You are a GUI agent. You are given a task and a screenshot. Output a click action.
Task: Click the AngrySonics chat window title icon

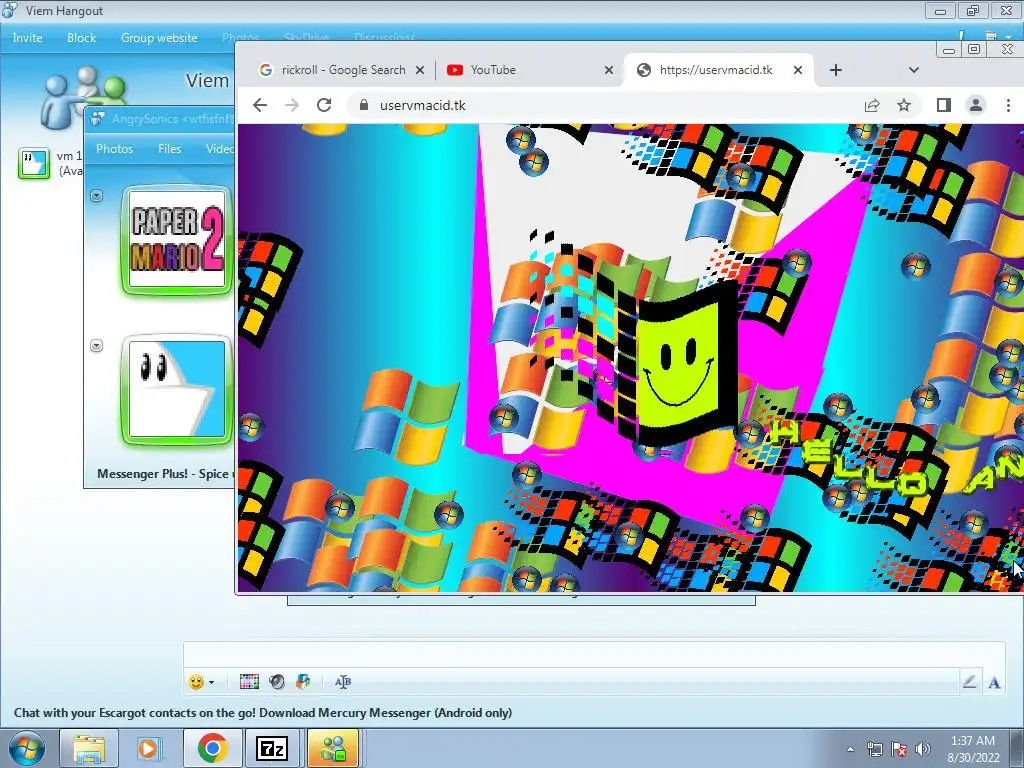click(98, 118)
